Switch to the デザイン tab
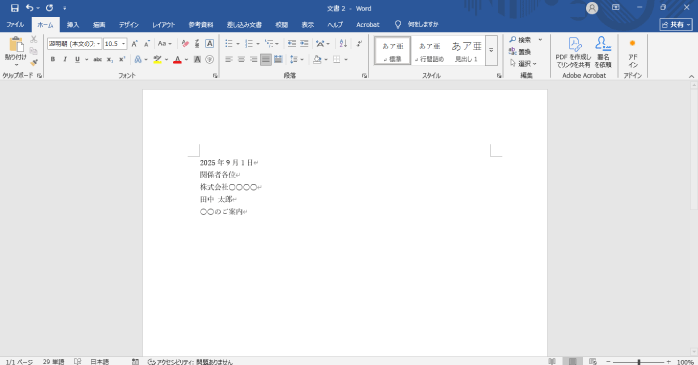The height and width of the screenshot is (365, 698). (x=129, y=25)
